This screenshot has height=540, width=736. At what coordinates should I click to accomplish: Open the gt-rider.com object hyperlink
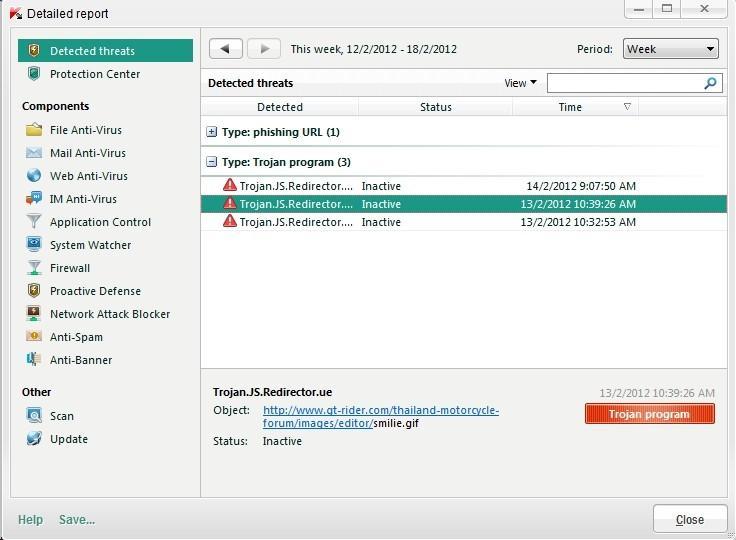(x=380, y=410)
